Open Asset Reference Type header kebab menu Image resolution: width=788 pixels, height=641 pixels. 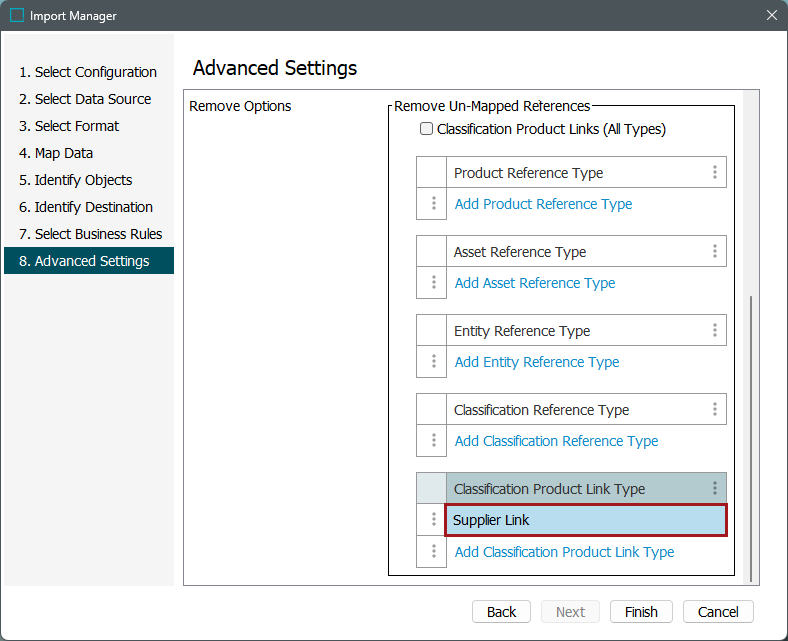click(x=714, y=252)
